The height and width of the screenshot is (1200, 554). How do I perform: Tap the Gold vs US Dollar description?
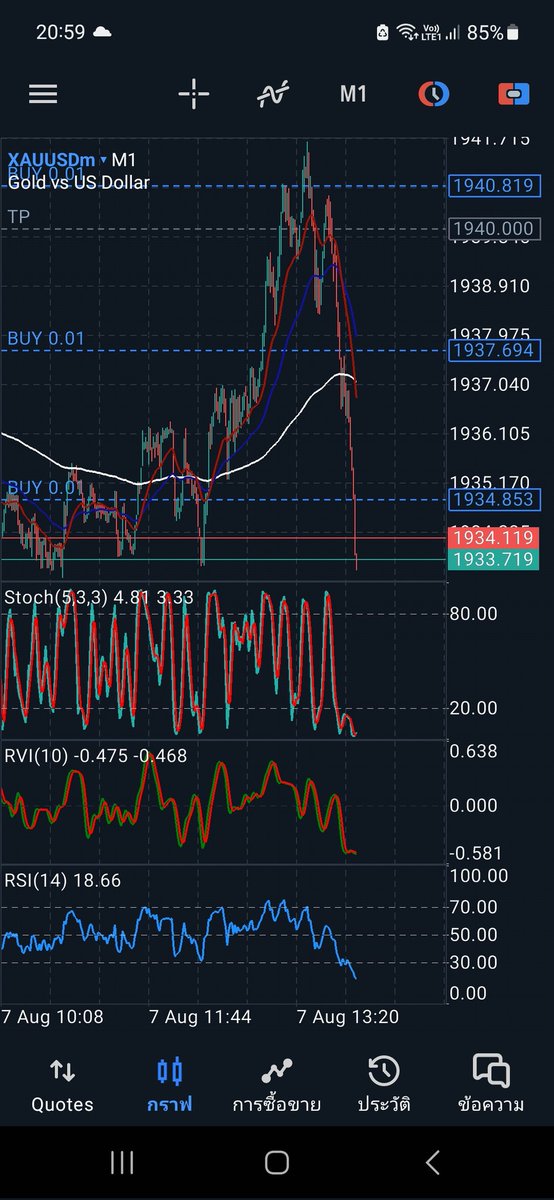click(79, 182)
